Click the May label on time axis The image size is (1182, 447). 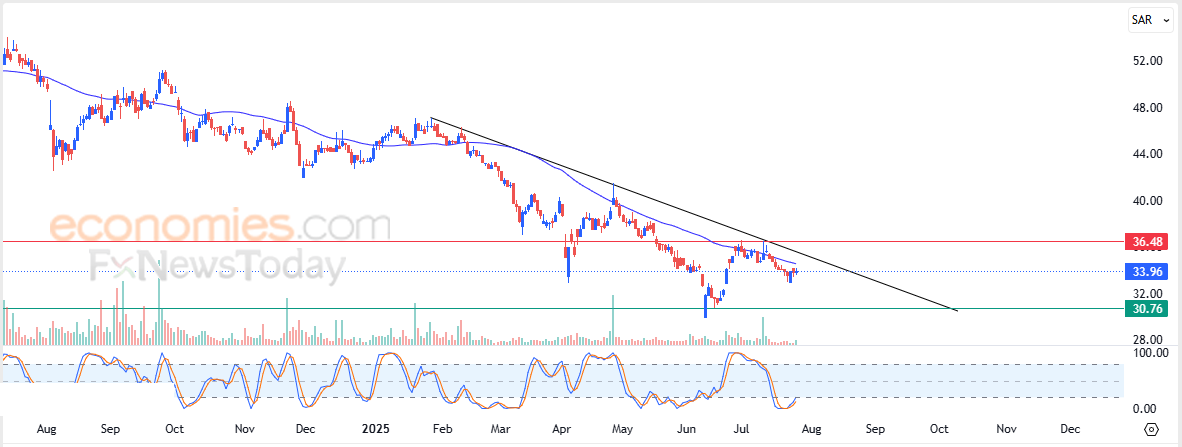click(622, 429)
